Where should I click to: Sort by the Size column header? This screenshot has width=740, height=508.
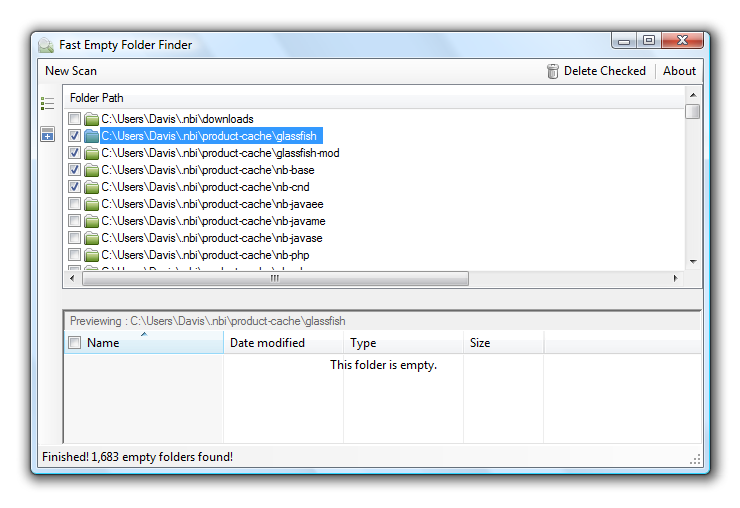point(504,342)
